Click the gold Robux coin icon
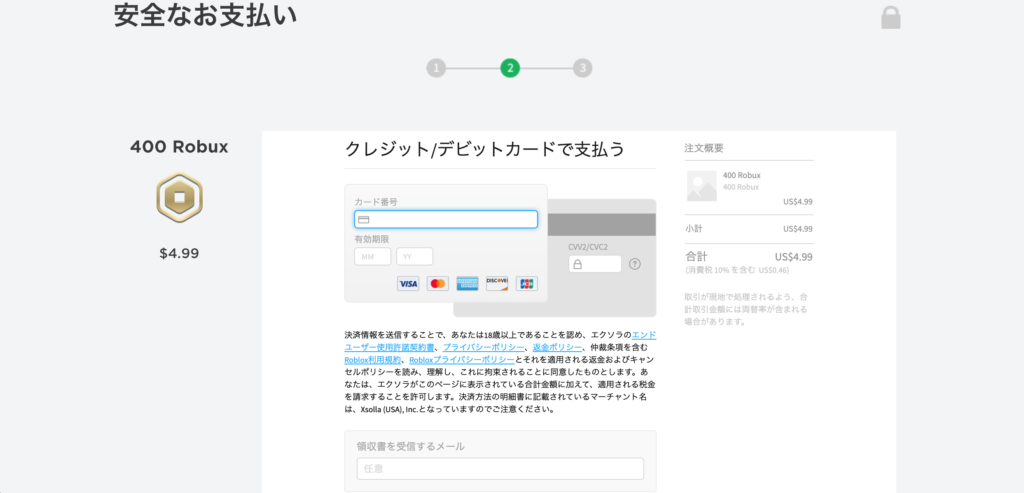 tap(180, 197)
